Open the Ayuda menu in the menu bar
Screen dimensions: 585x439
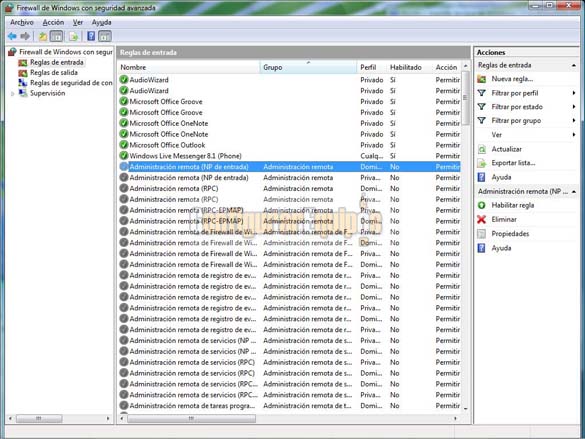click(101, 22)
